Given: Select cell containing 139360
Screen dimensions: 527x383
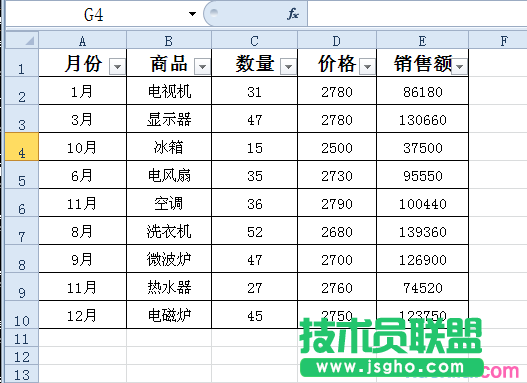Looking at the screenshot, I should (422, 231).
